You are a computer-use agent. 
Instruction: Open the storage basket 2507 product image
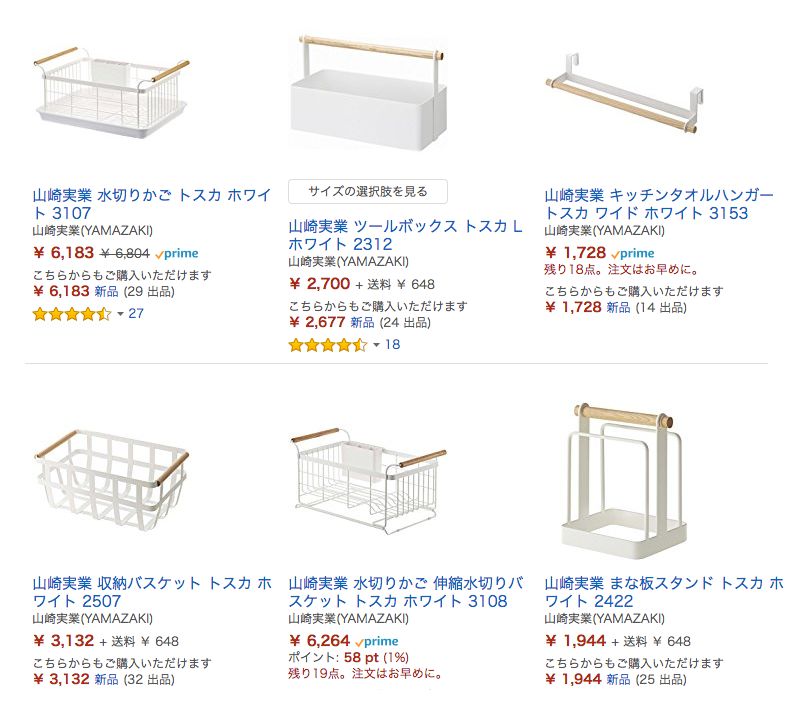click(111, 479)
